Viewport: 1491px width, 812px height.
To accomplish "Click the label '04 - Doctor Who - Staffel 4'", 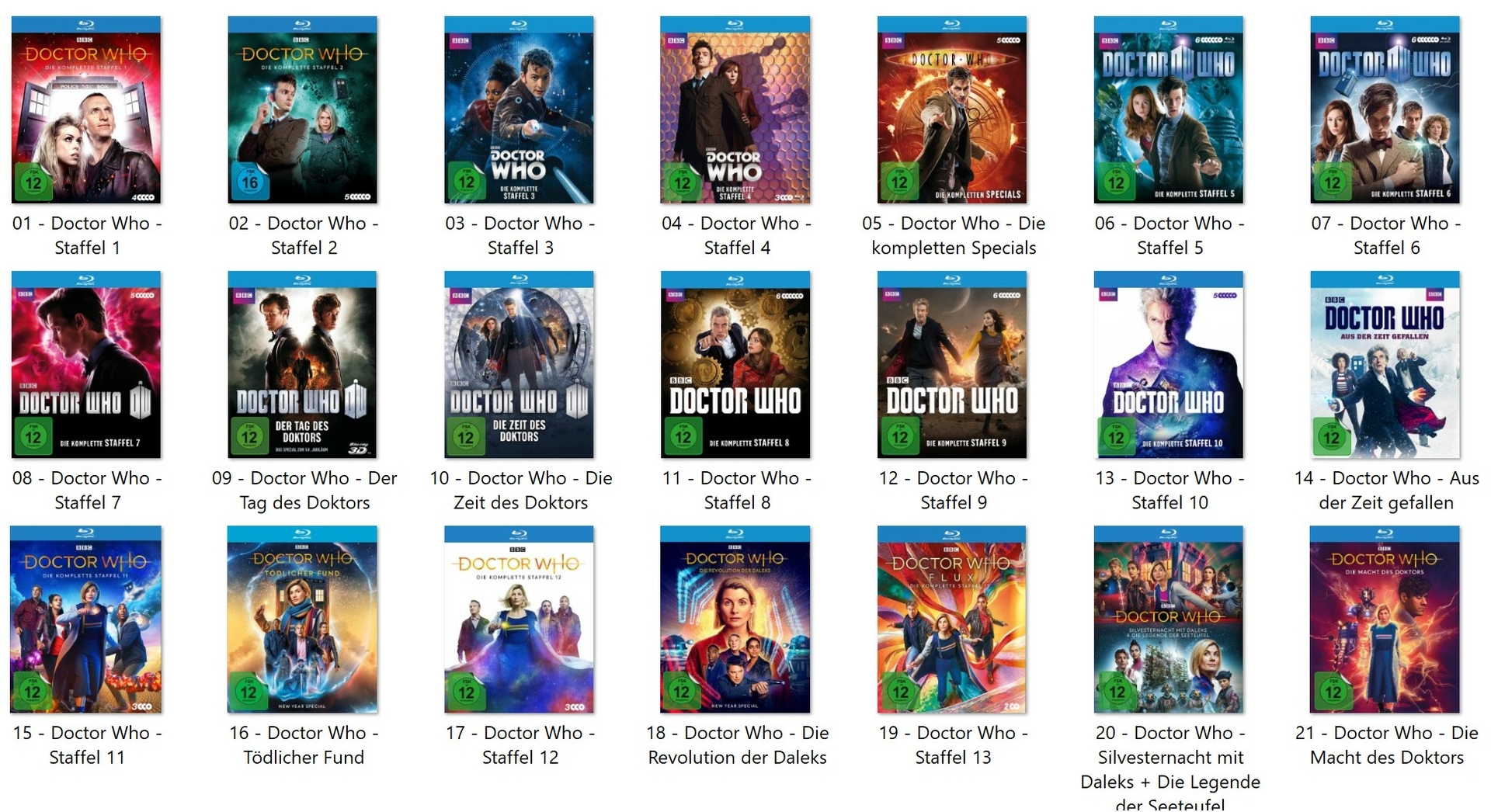I will 737,235.
